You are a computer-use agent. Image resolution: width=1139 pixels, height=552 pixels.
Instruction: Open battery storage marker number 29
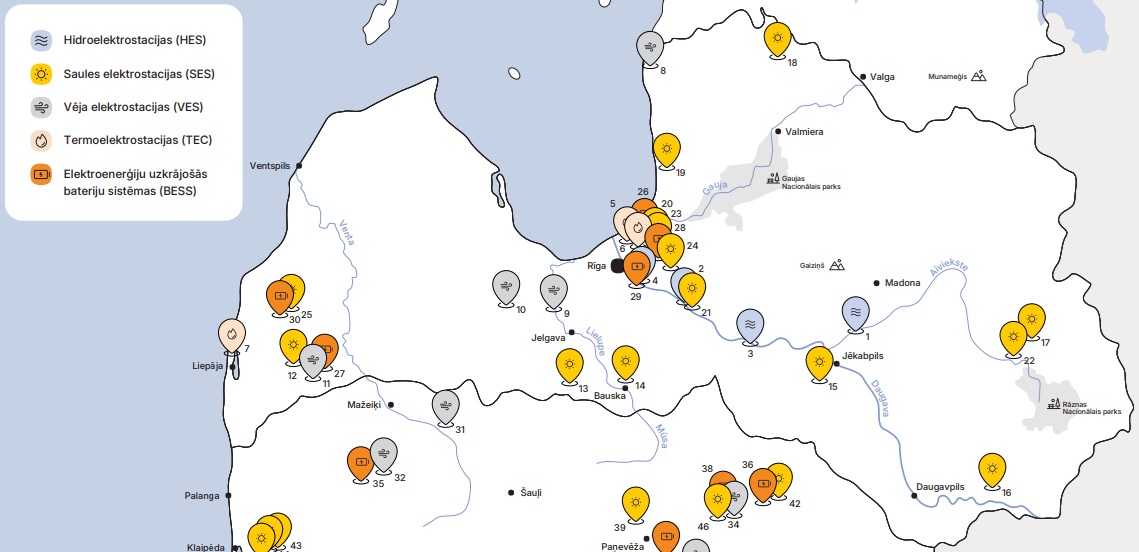[x=637, y=269]
